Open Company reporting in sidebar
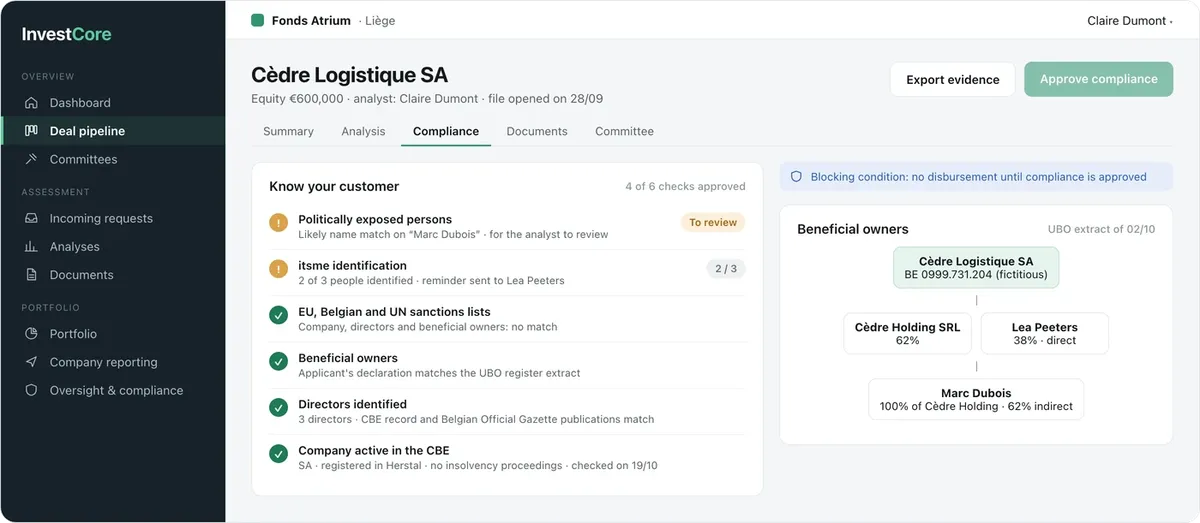The height and width of the screenshot is (523, 1200). pos(113,362)
